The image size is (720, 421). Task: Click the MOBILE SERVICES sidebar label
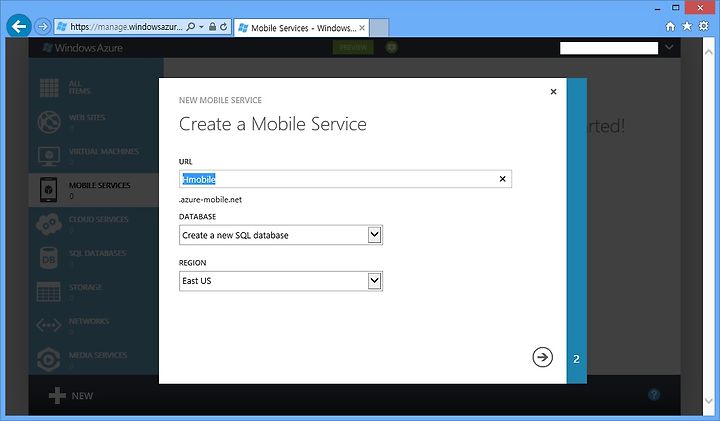point(100,185)
